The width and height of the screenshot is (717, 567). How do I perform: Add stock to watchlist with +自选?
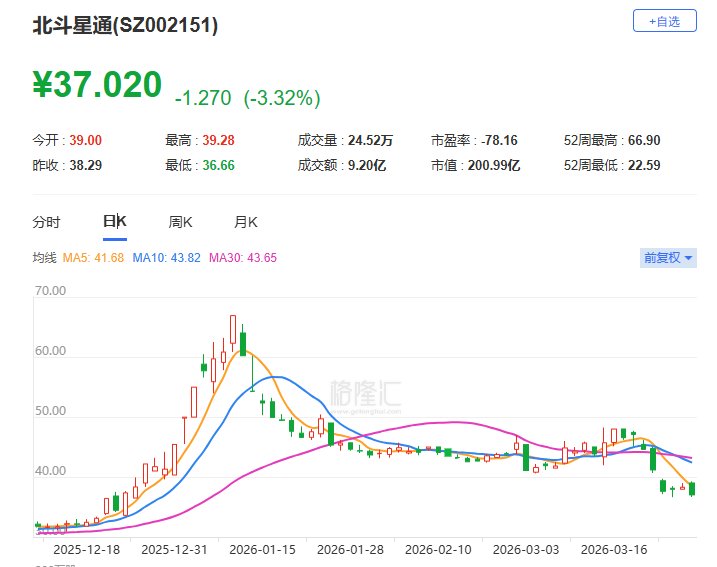[x=664, y=20]
